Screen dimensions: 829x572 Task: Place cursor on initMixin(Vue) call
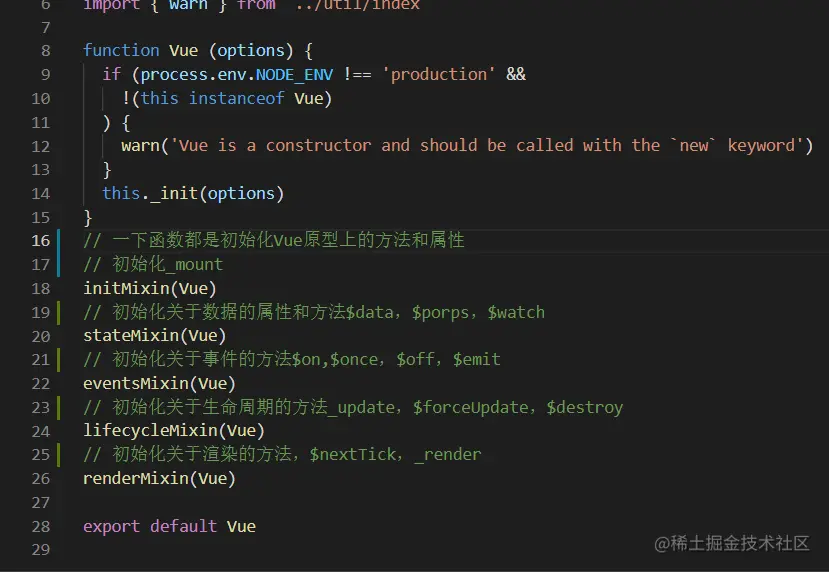coord(150,288)
